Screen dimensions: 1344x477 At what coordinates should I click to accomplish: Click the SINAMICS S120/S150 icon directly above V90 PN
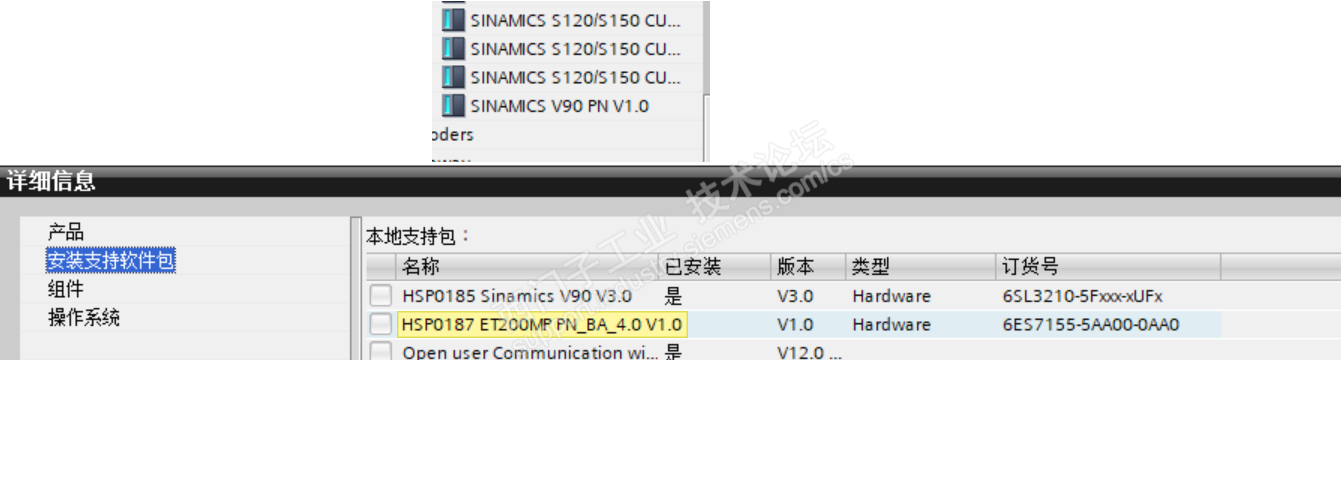453,77
